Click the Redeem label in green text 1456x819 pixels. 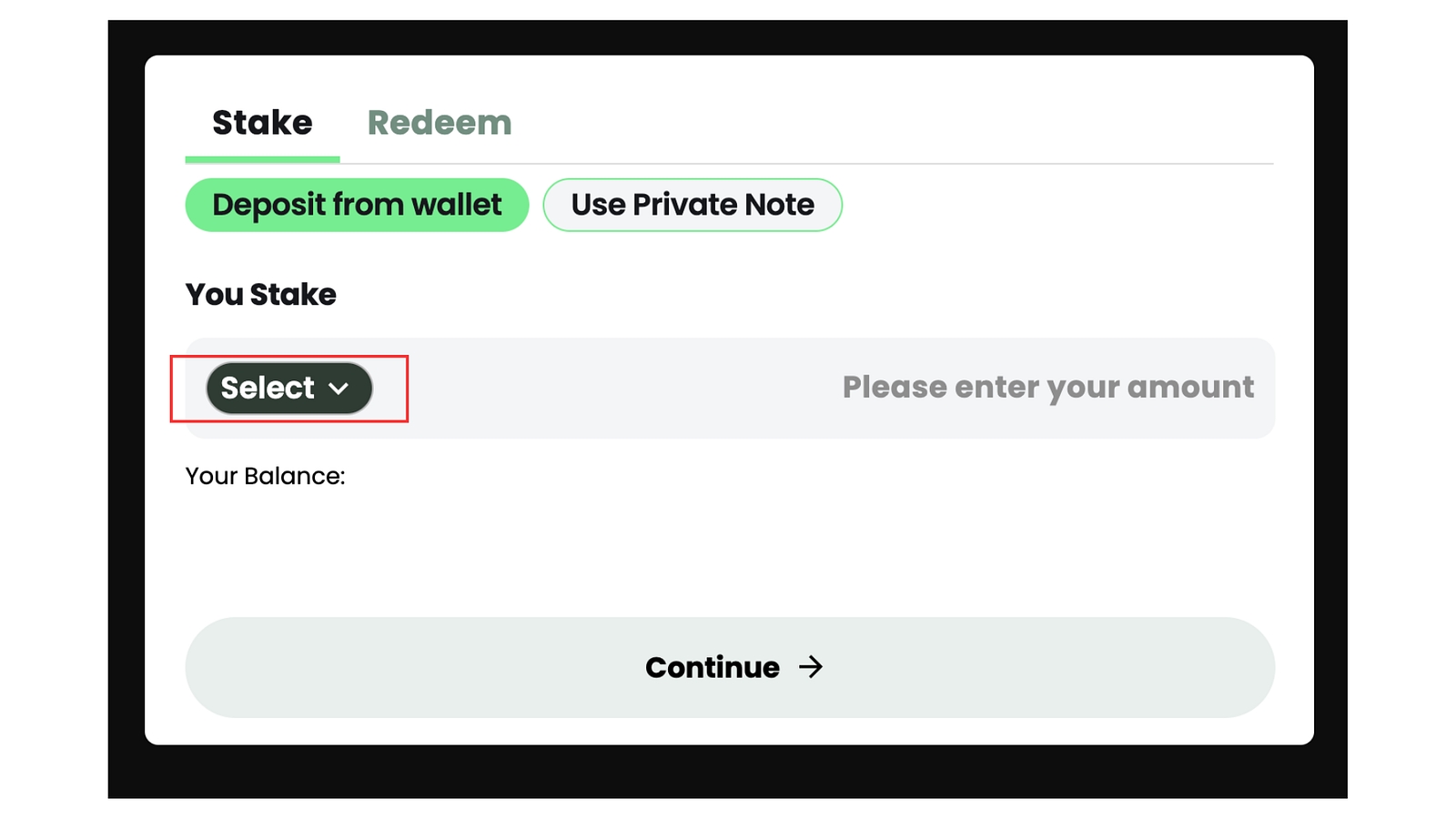tap(439, 124)
